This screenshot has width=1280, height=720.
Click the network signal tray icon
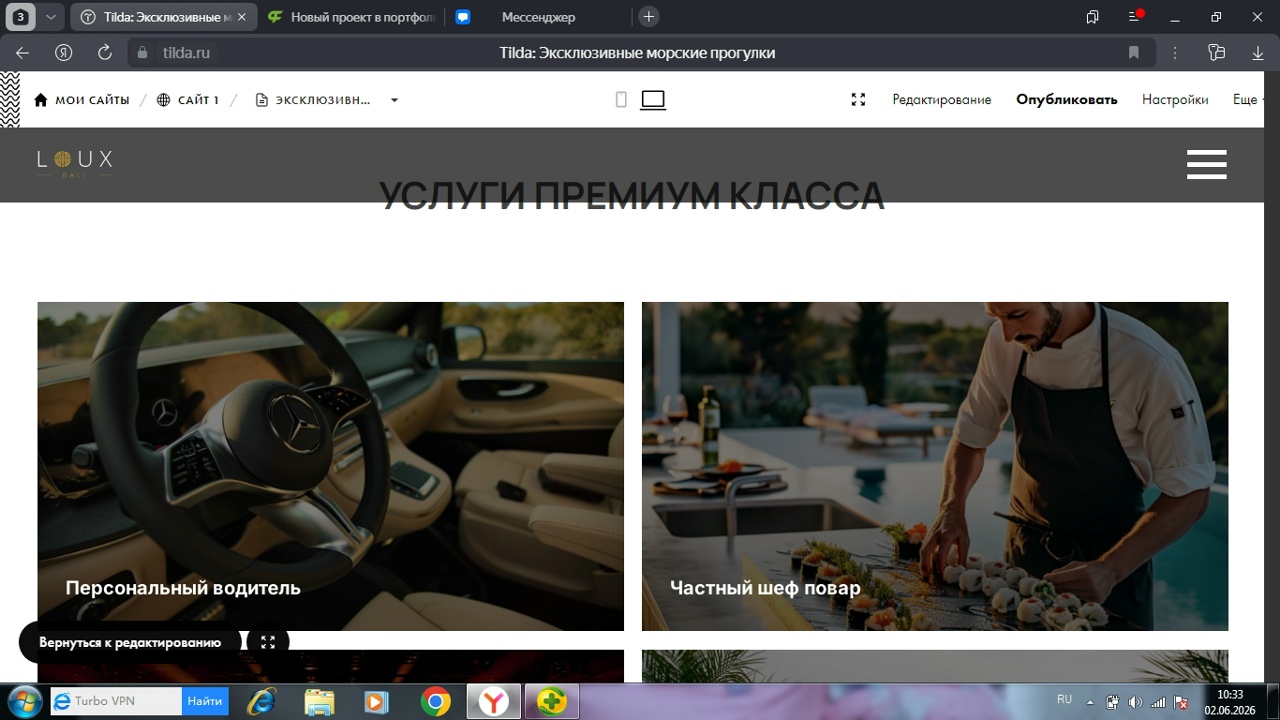[1158, 702]
